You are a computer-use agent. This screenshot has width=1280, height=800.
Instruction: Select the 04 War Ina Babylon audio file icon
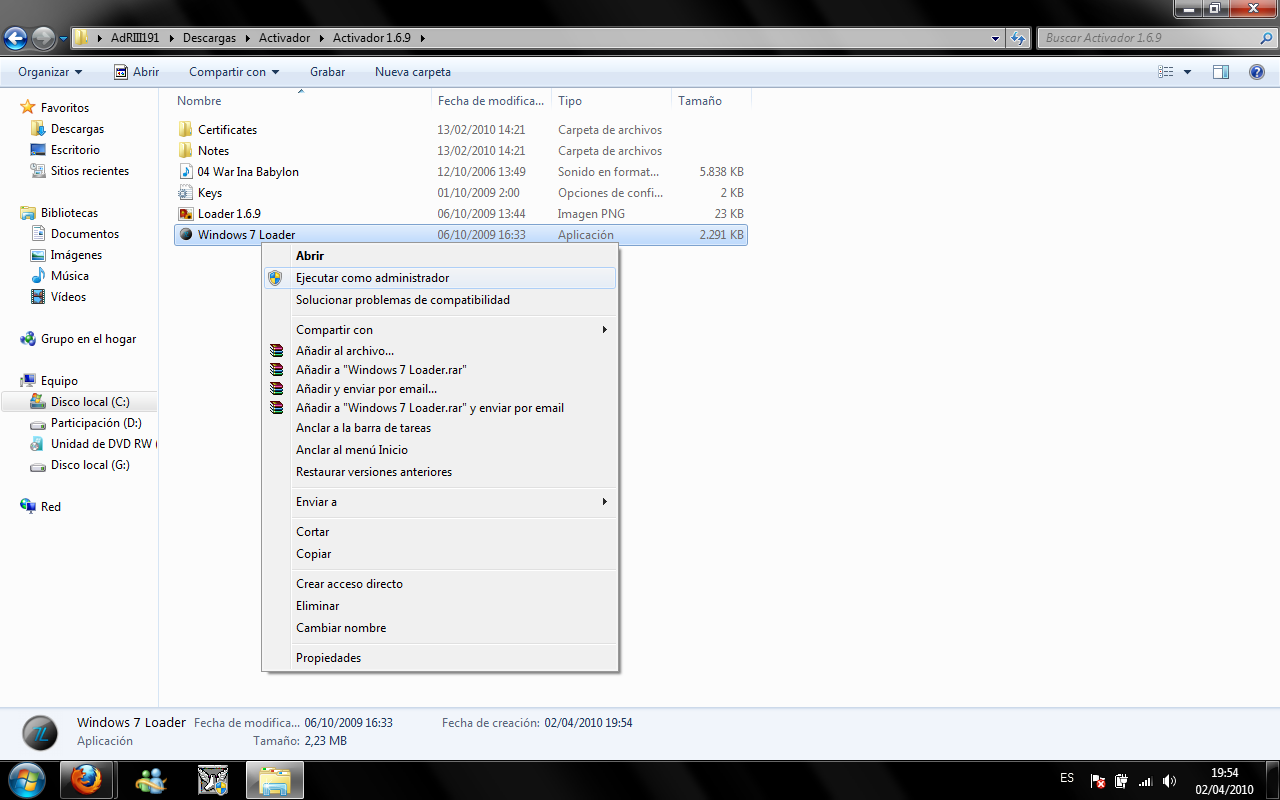(185, 172)
